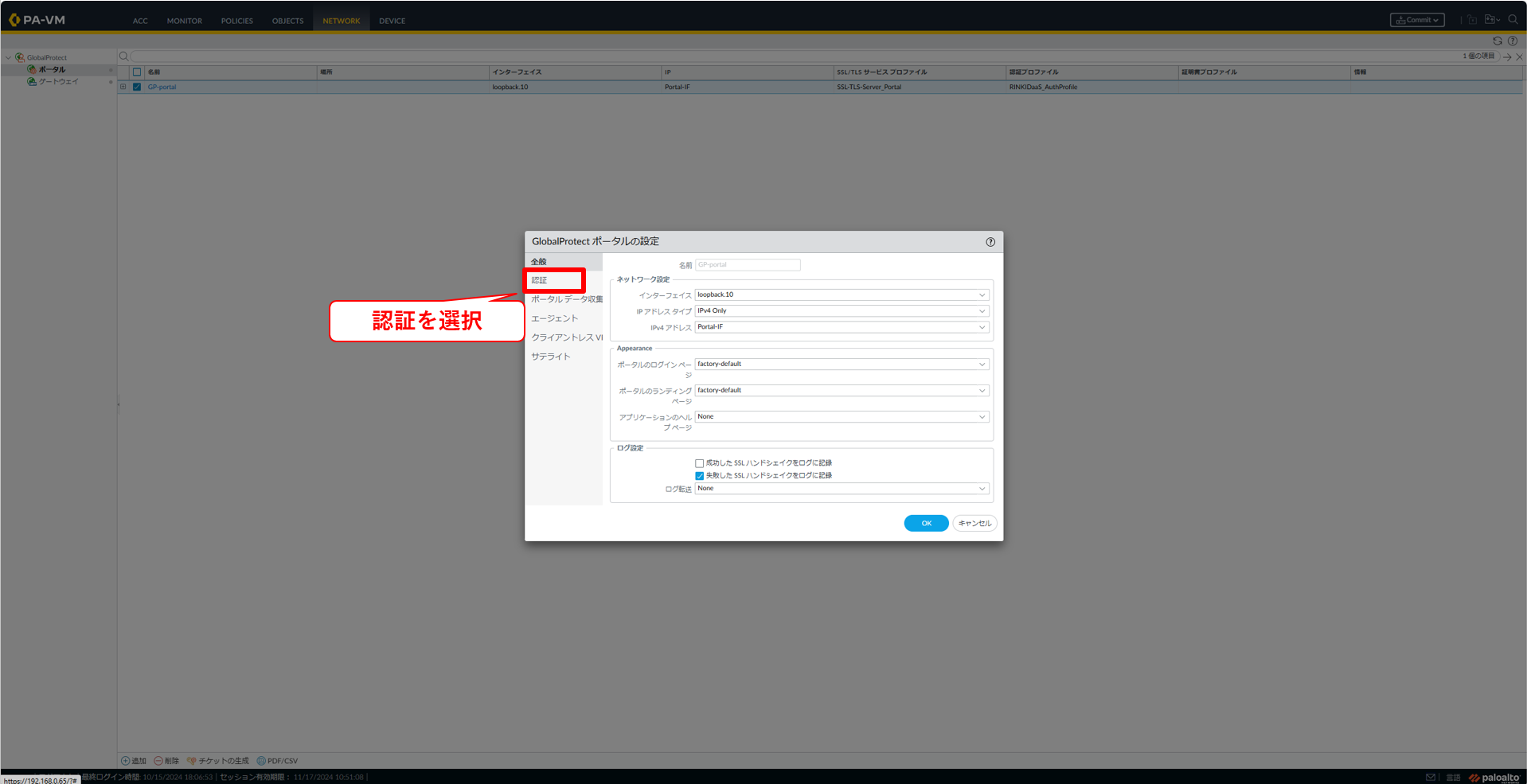Clear the filter with the X icon
The width and height of the screenshot is (1527, 784).
[1520, 57]
